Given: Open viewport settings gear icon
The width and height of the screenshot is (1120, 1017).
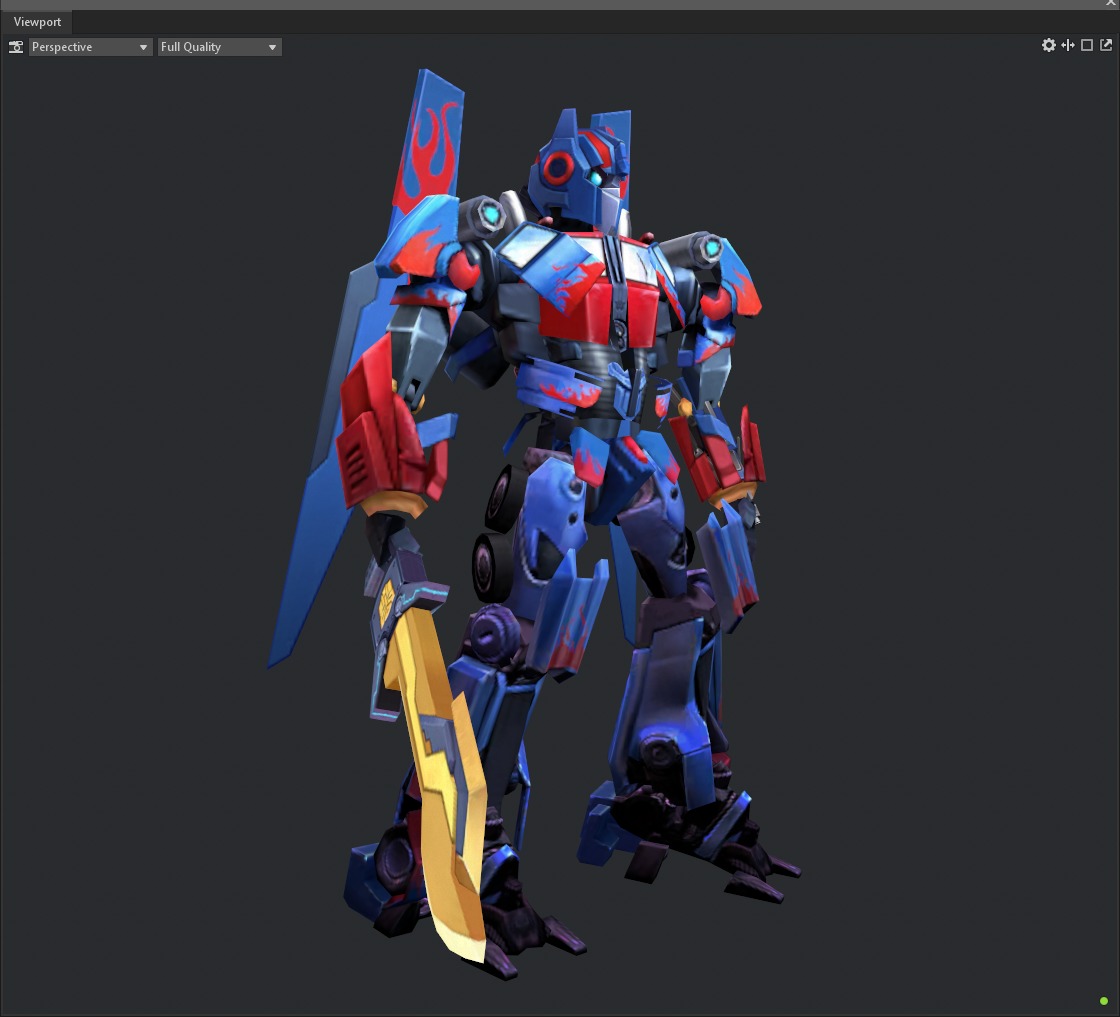Looking at the screenshot, I should pyautogui.click(x=1049, y=46).
